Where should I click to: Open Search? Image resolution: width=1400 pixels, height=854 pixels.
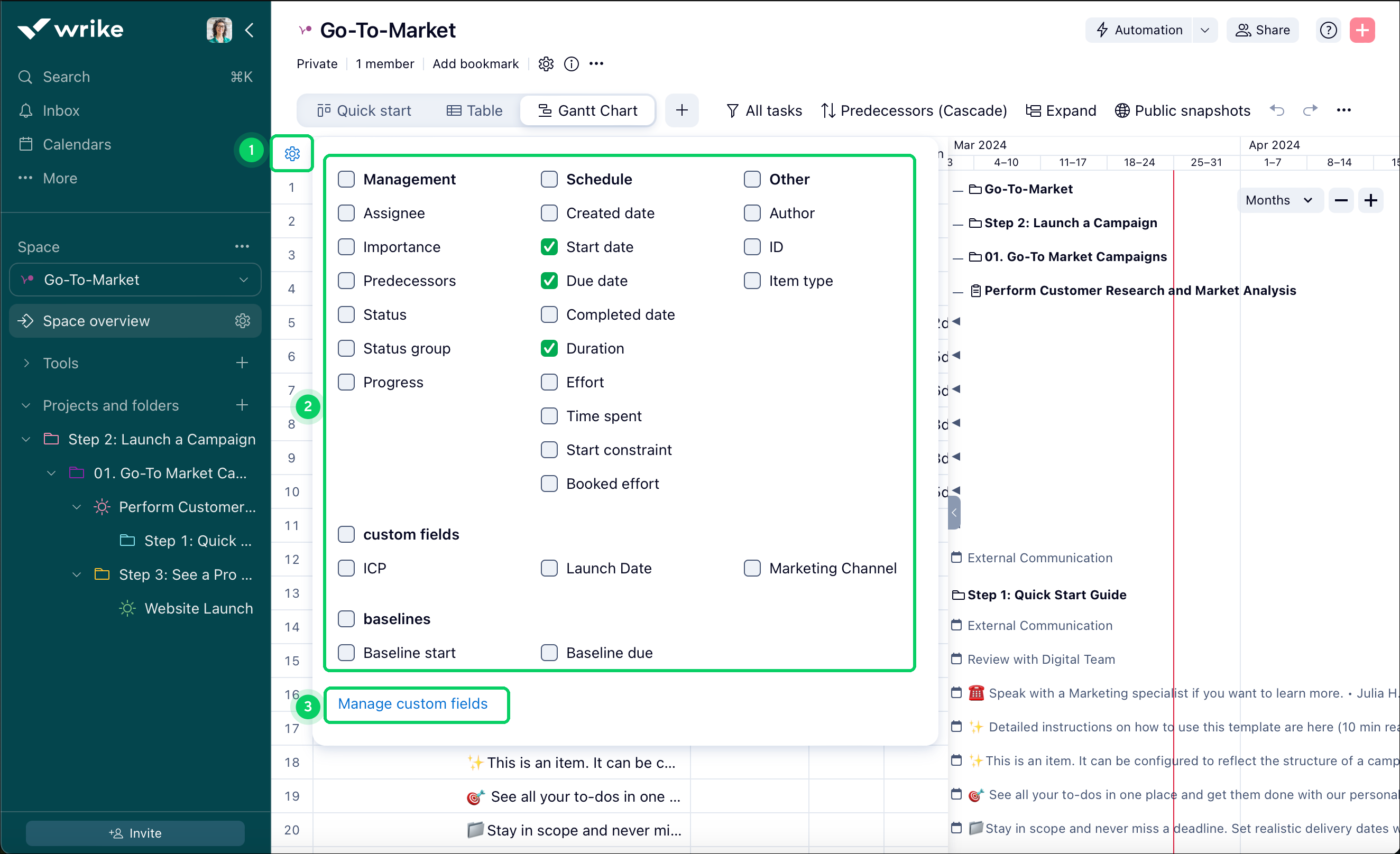pos(66,77)
